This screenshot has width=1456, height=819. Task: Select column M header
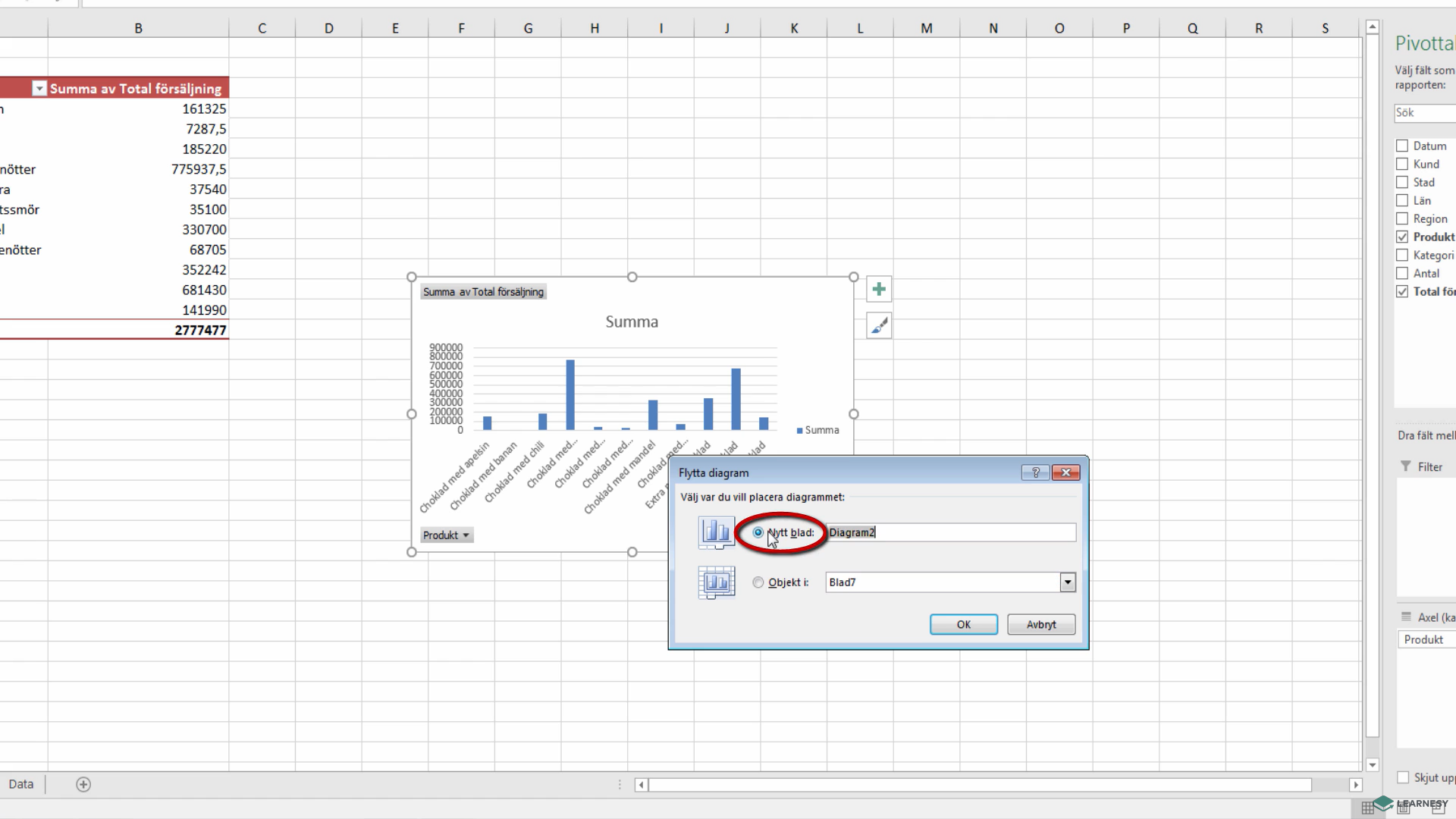pos(927,28)
